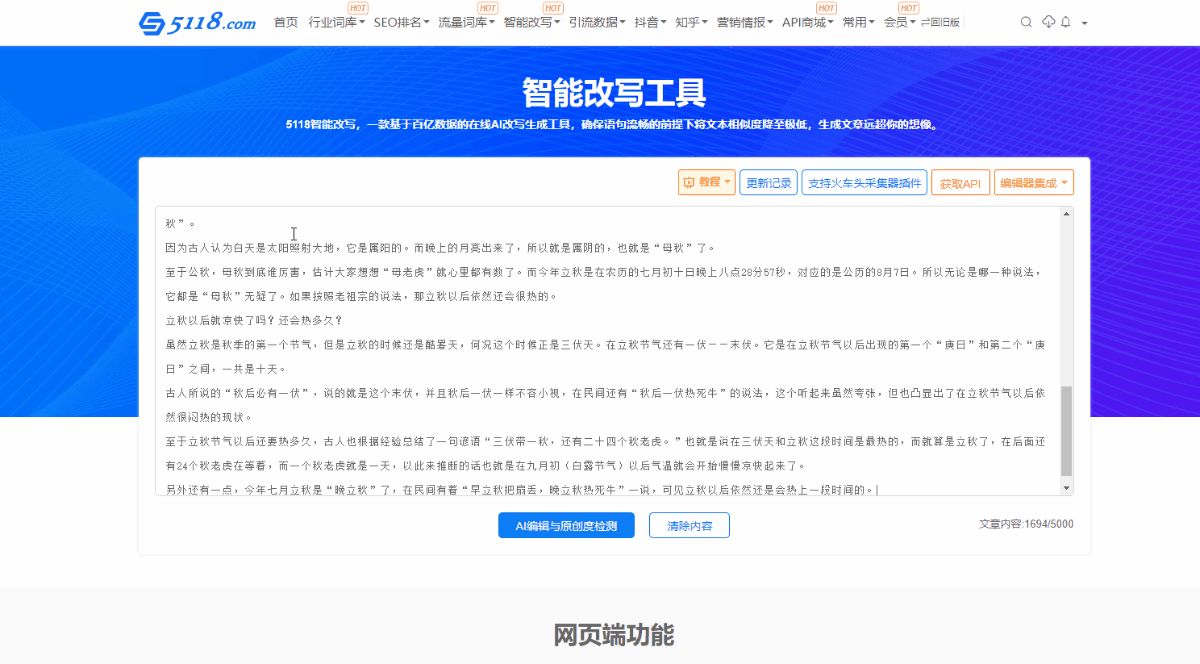1200x664 pixels.
Task: Click the line 立秋以后就凉快了吗？还会热多久？
Action: coord(254,320)
